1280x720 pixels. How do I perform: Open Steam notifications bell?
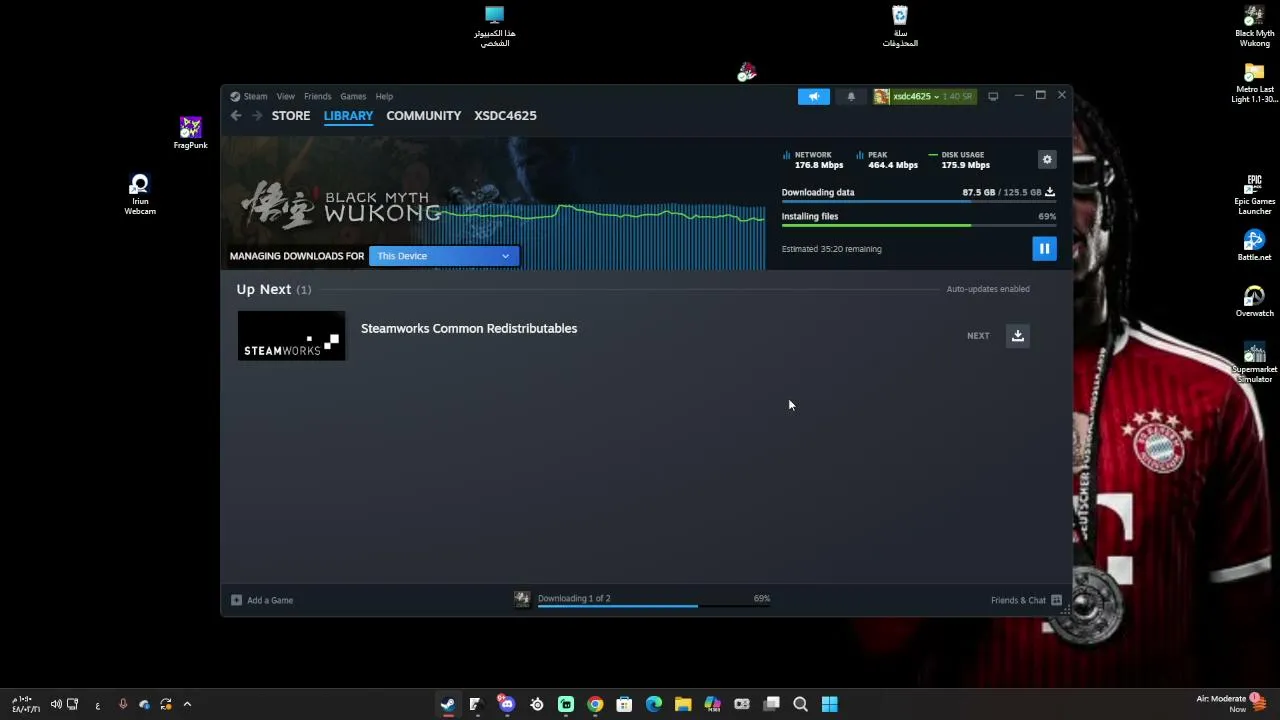(x=851, y=96)
